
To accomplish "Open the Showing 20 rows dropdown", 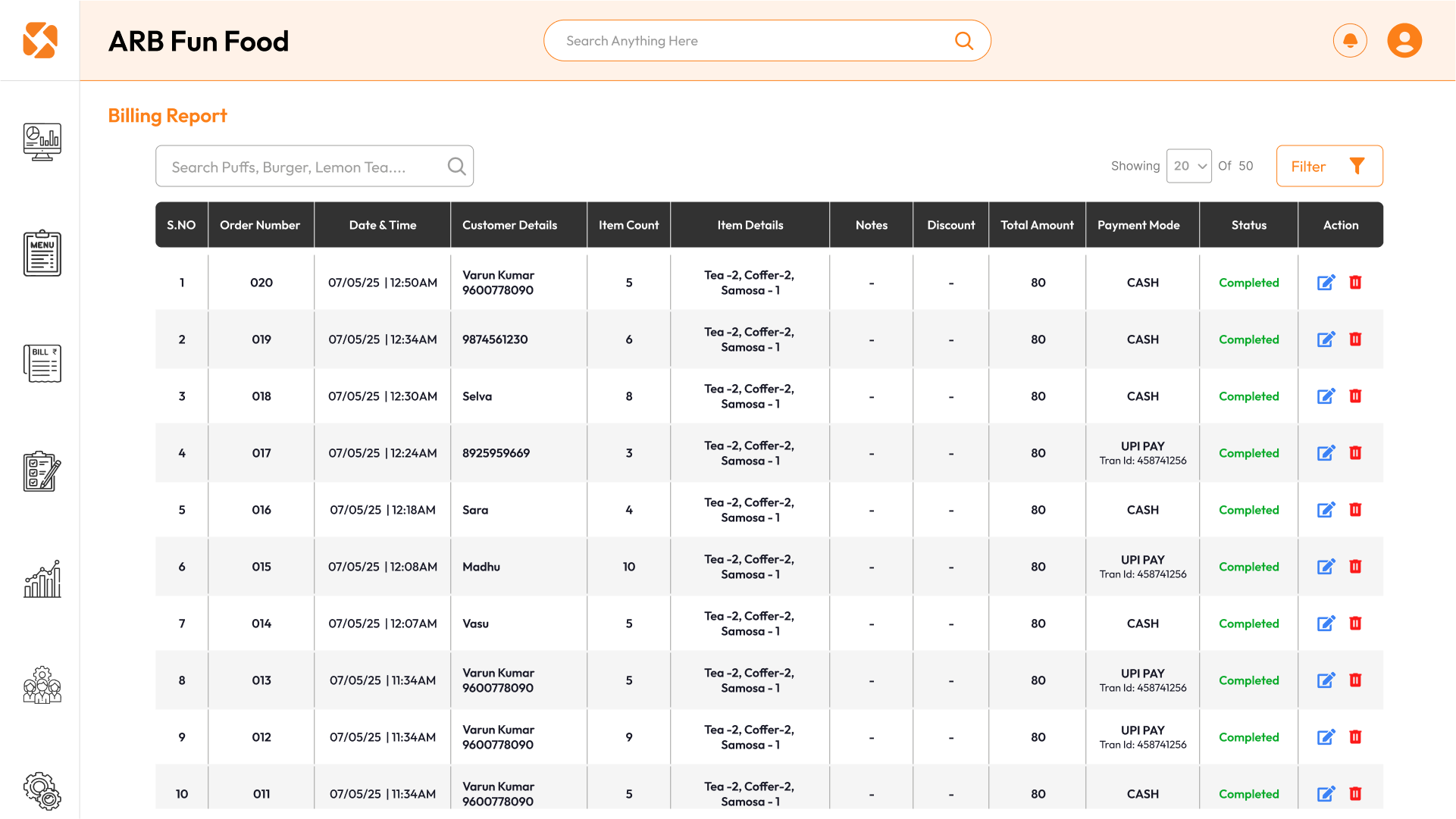I will tap(1188, 166).
